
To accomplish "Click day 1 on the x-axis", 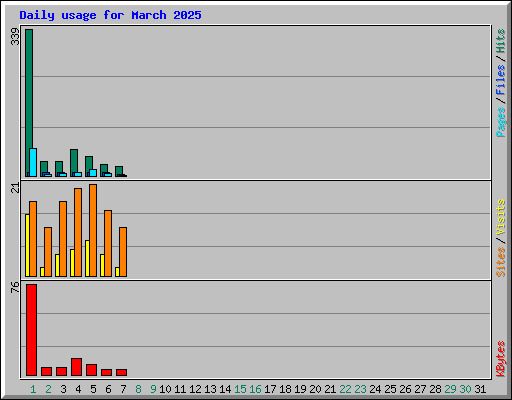I will pyautogui.click(x=33, y=389).
